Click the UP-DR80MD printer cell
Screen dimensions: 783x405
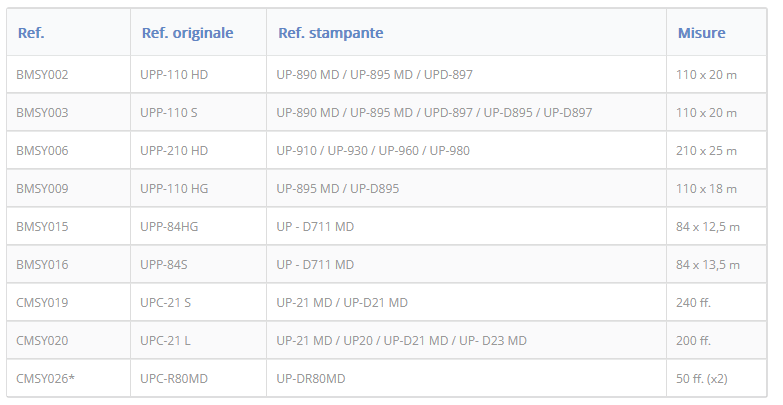click(x=466, y=378)
